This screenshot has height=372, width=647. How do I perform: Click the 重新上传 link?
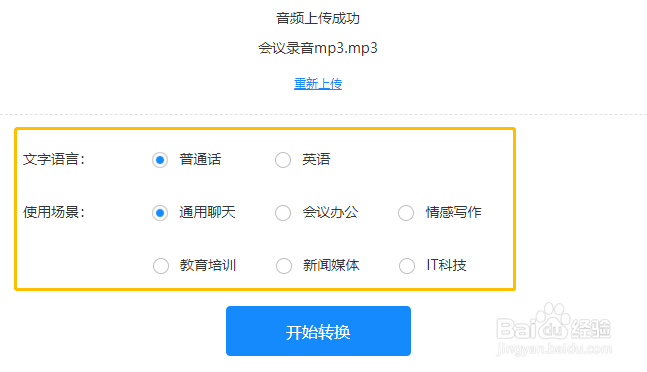coord(318,84)
